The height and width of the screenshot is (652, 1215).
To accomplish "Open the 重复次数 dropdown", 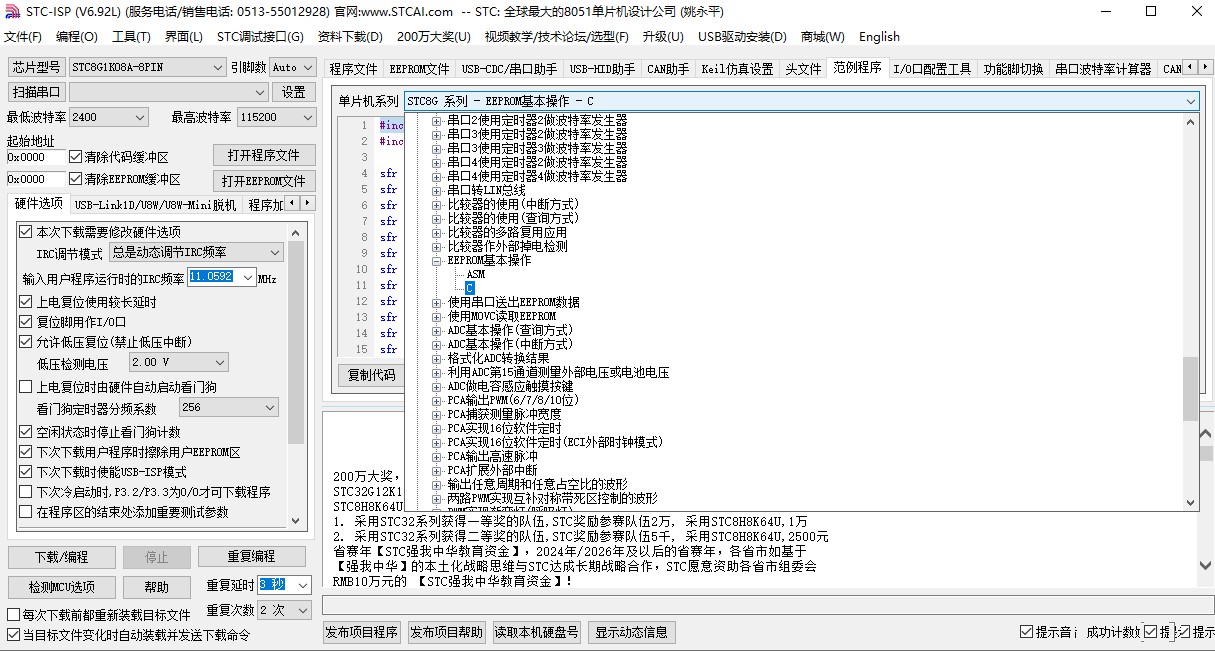I will 285,609.
